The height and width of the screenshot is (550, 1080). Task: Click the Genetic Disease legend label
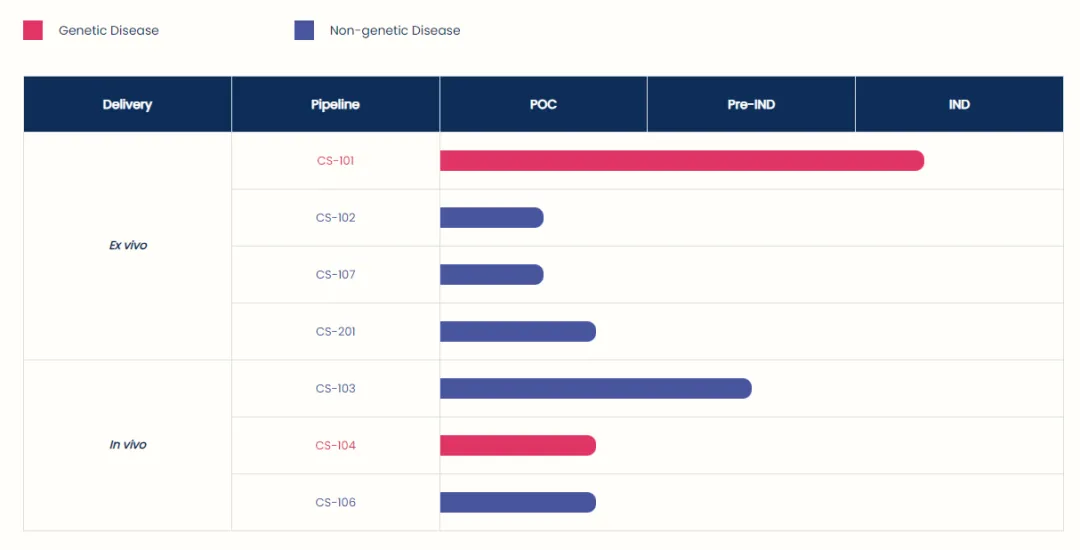click(x=108, y=30)
